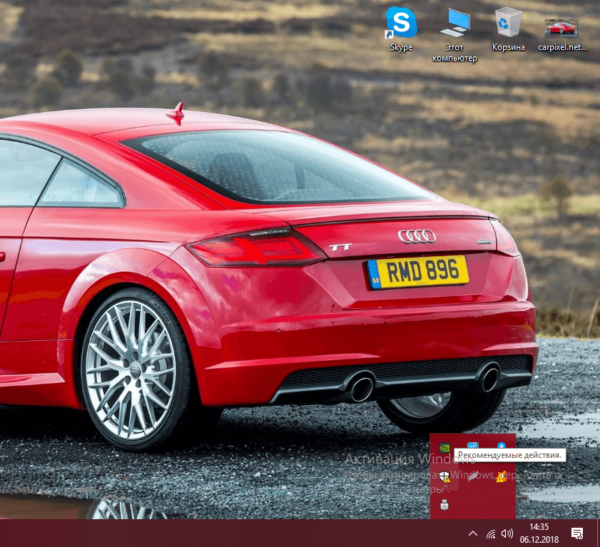Click the Show desktop strip at taskbar edge
This screenshot has width=600, height=547.
[598, 533]
